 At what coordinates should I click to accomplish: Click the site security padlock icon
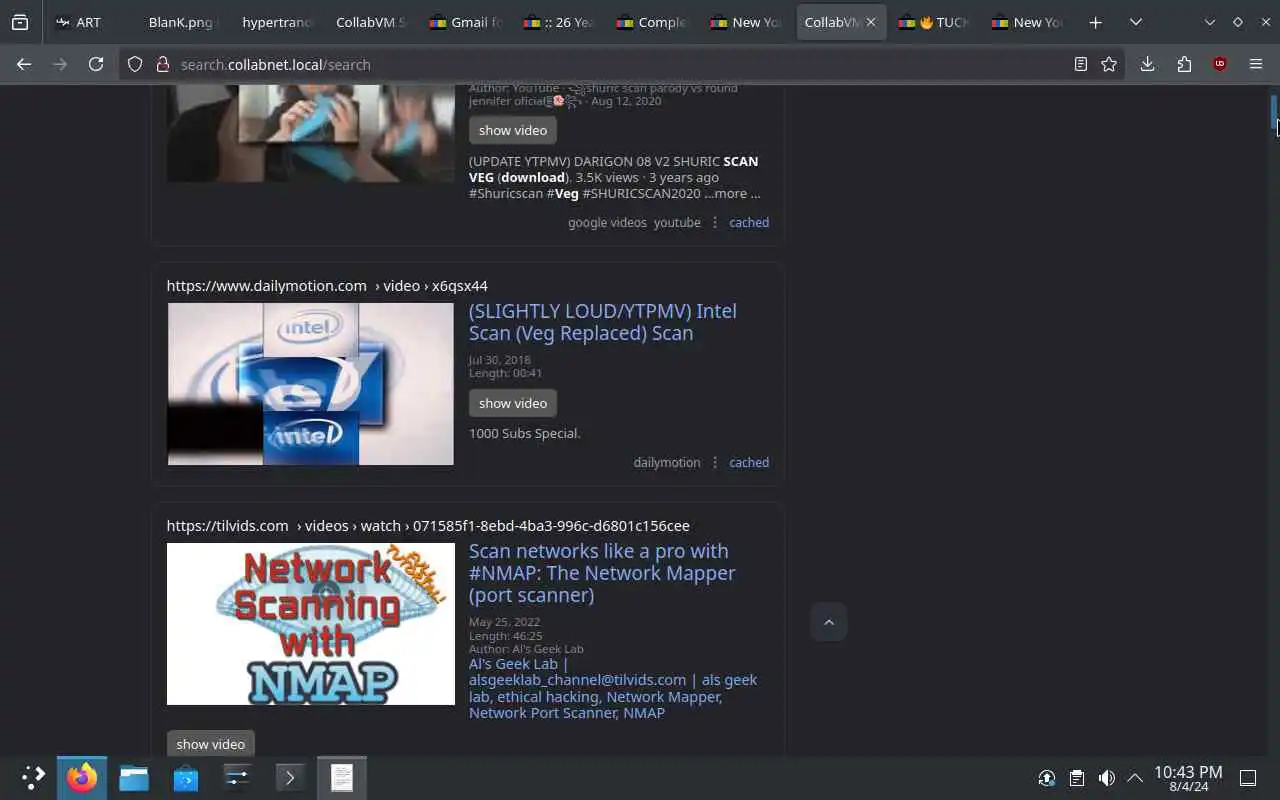[162, 64]
